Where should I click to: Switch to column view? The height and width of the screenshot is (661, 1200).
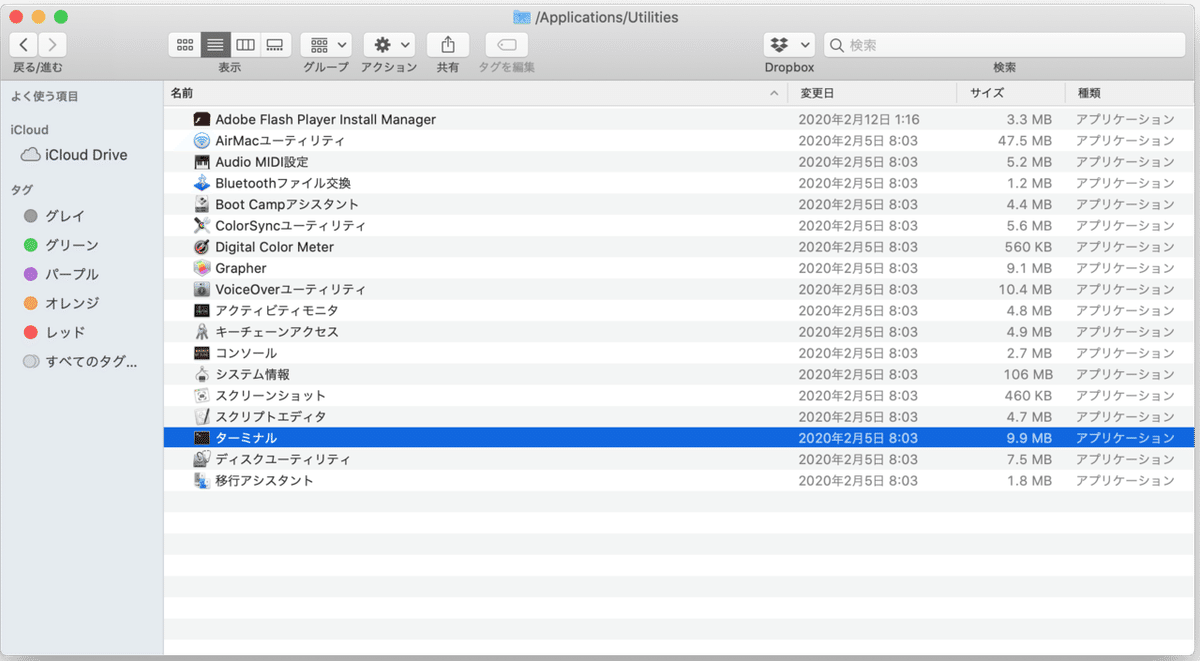[x=245, y=45]
